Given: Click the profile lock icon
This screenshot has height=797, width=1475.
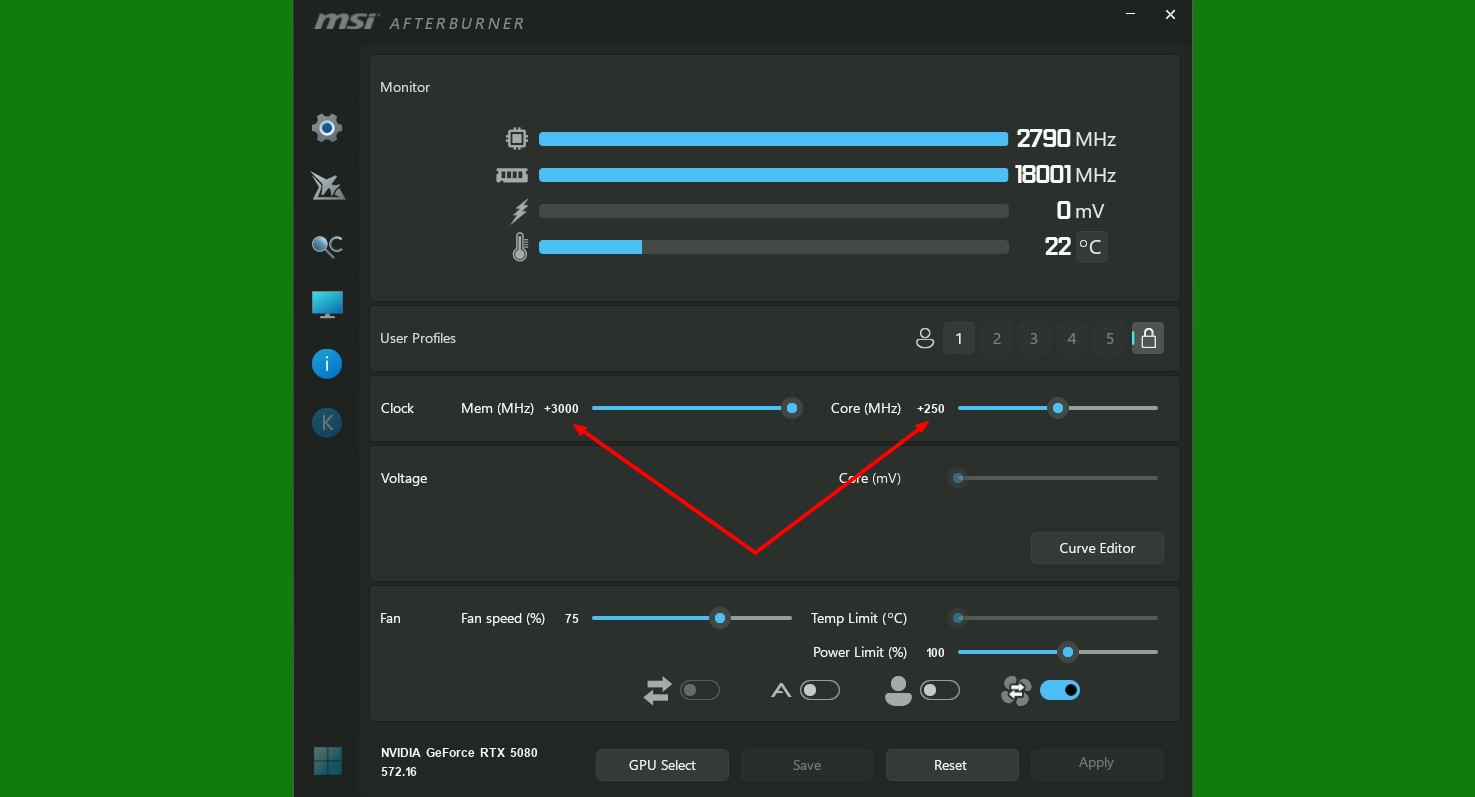Looking at the screenshot, I should click(x=1148, y=338).
